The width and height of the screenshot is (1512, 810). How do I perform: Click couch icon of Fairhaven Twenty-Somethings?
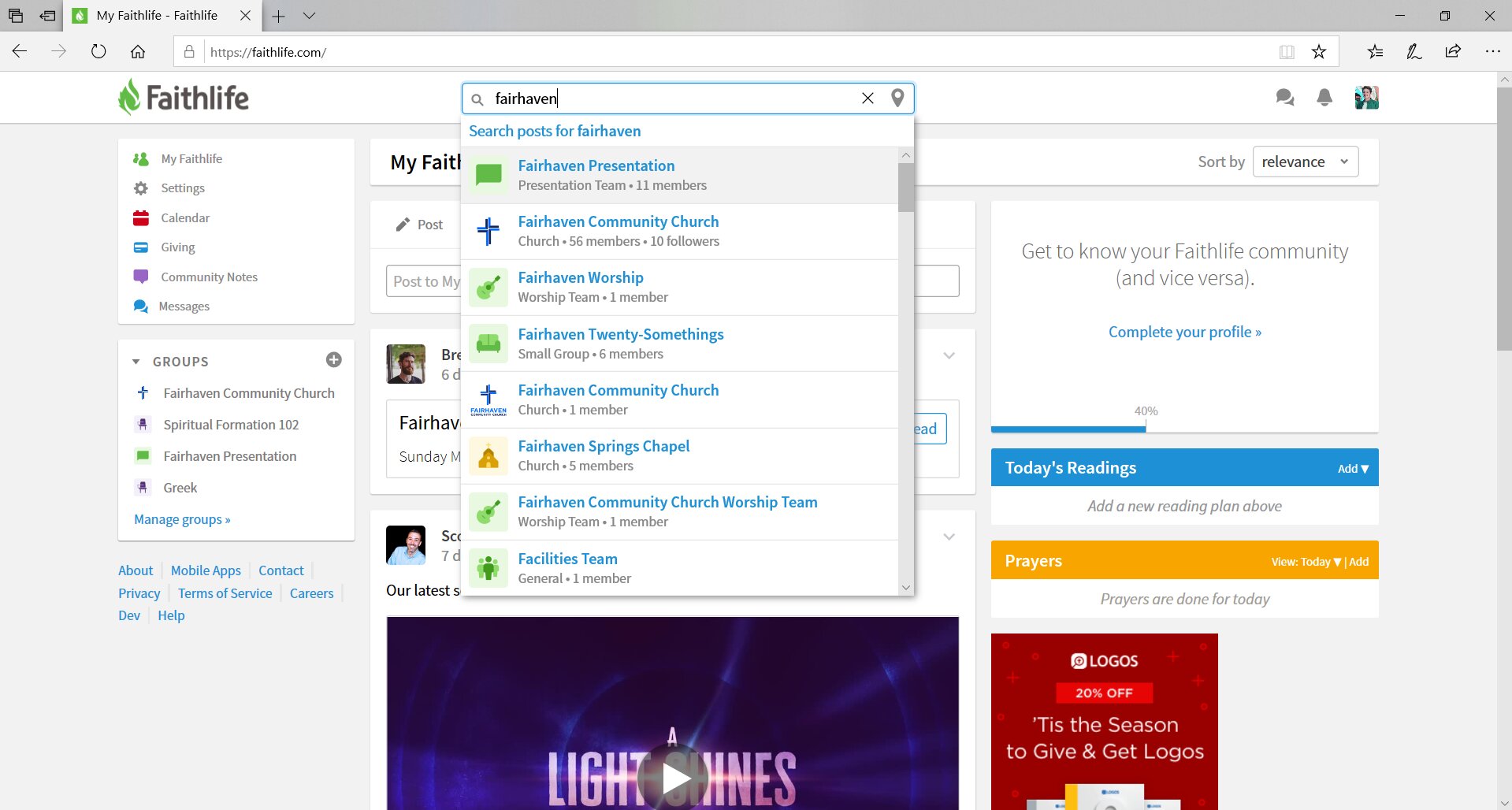click(489, 344)
